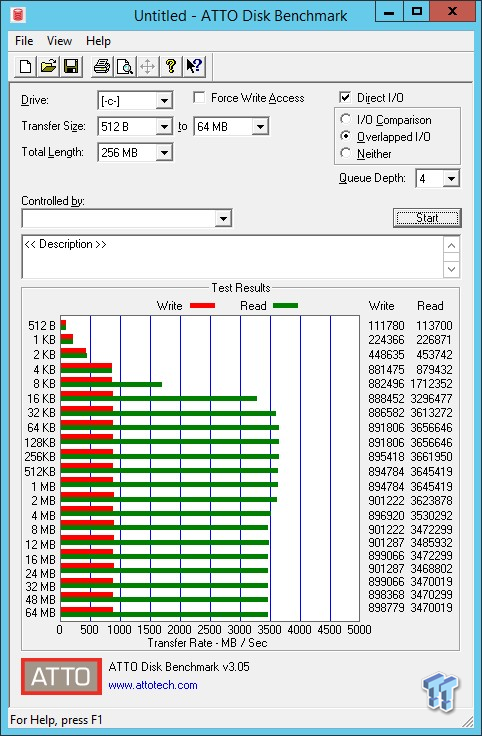This screenshot has width=482, height=736.
Task: Click the Save floppy disk icon
Action: pyautogui.click(x=71, y=66)
